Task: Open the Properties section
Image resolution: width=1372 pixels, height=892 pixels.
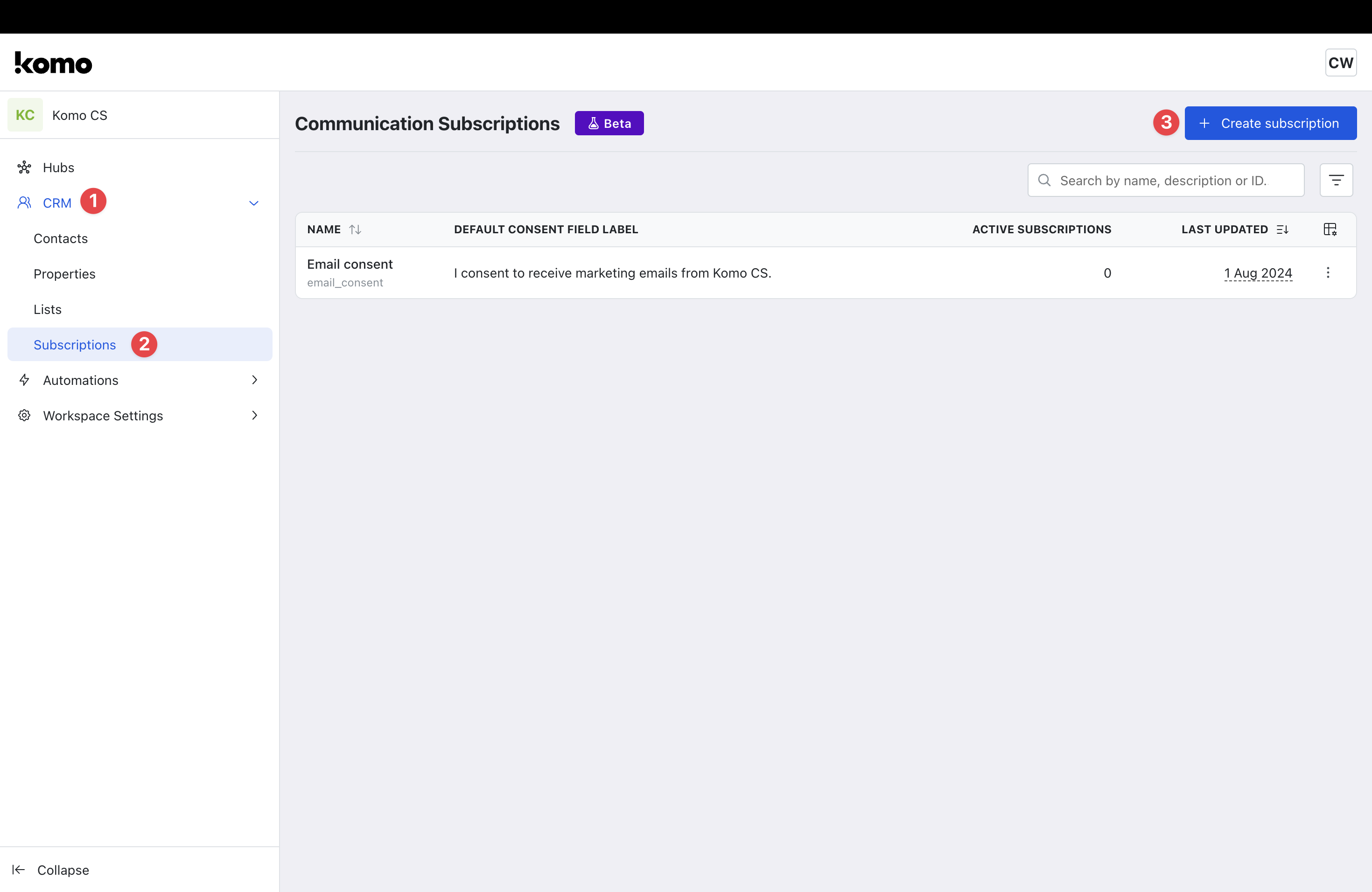Action: 64,274
